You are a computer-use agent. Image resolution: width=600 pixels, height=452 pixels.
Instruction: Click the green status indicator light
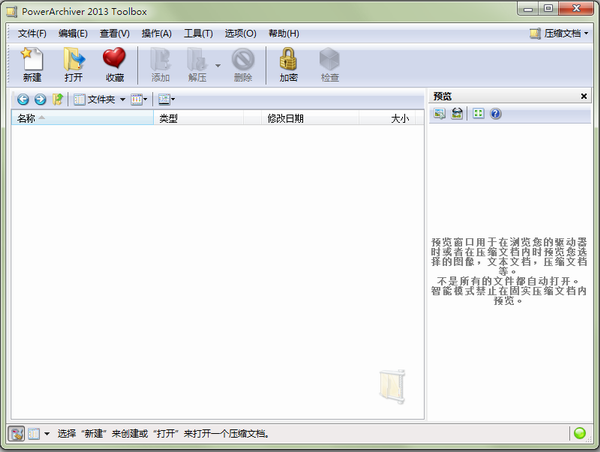point(580,433)
